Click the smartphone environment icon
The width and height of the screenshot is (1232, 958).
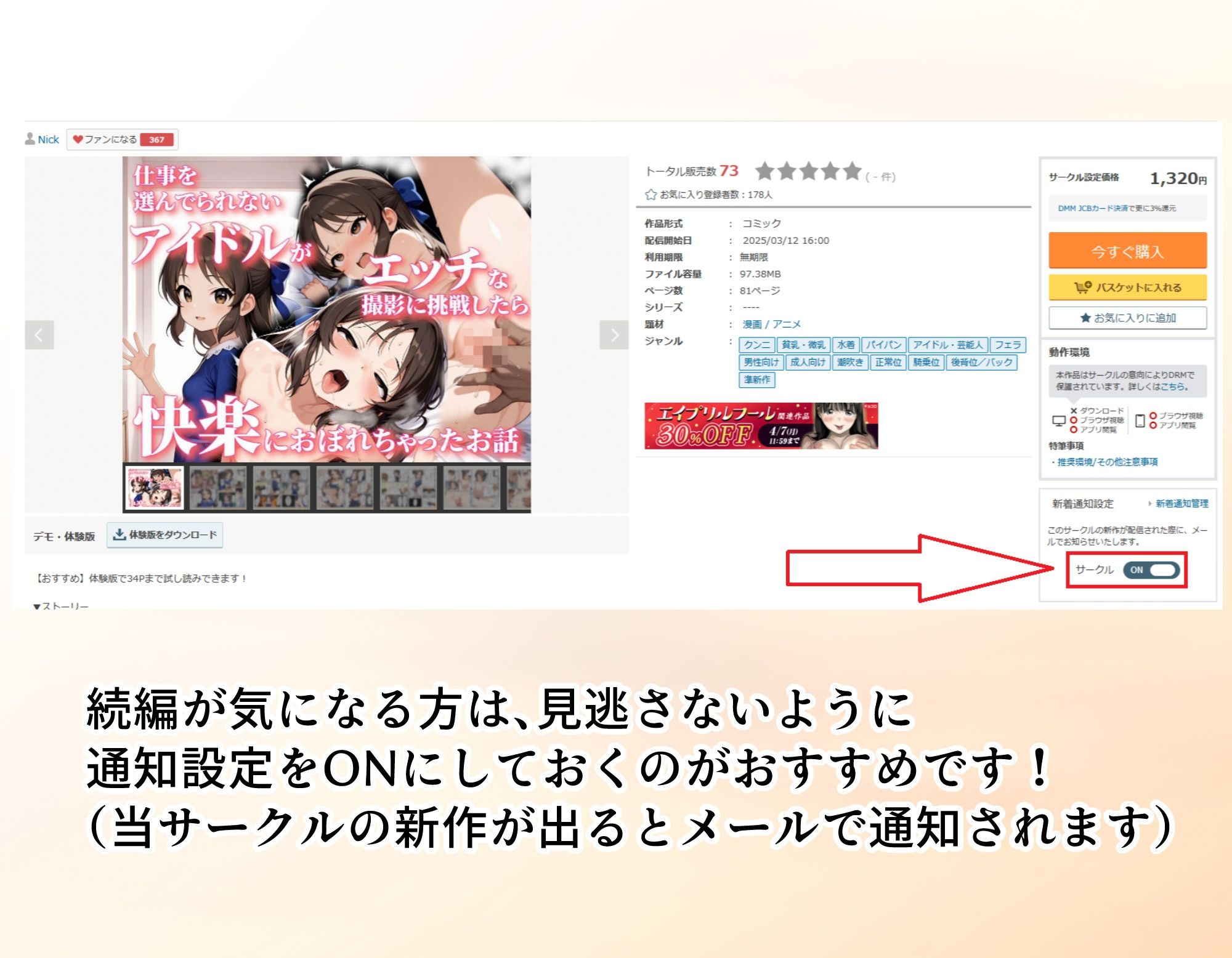click(x=1140, y=421)
